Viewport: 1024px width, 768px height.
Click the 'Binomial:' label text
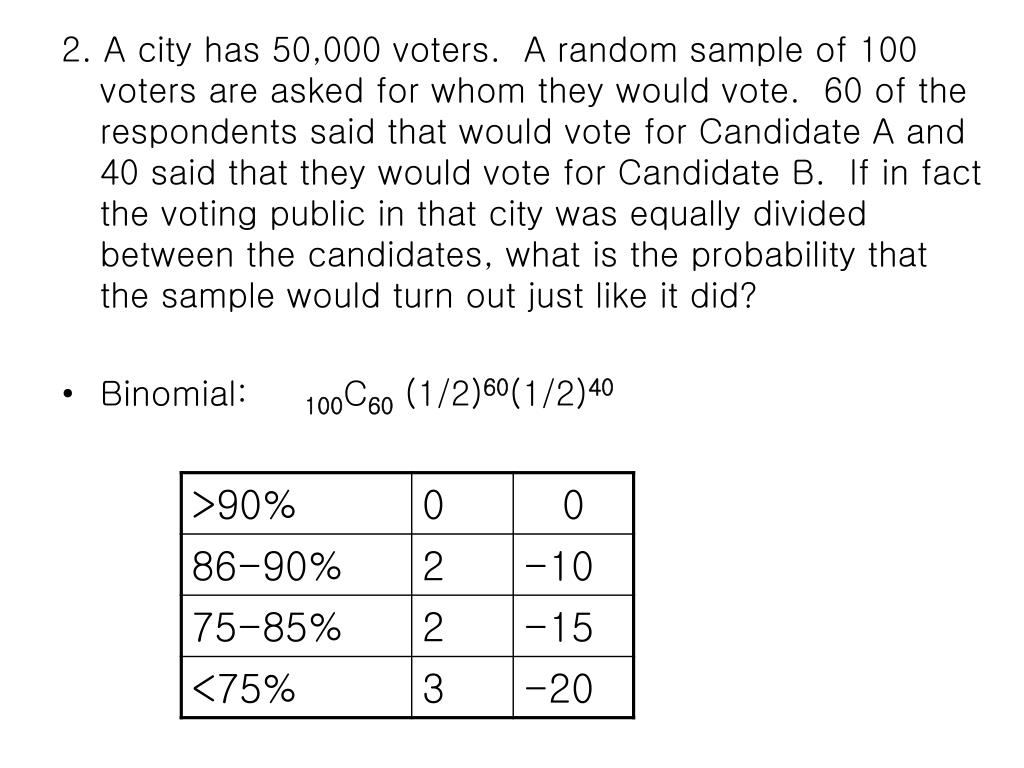click(x=173, y=394)
